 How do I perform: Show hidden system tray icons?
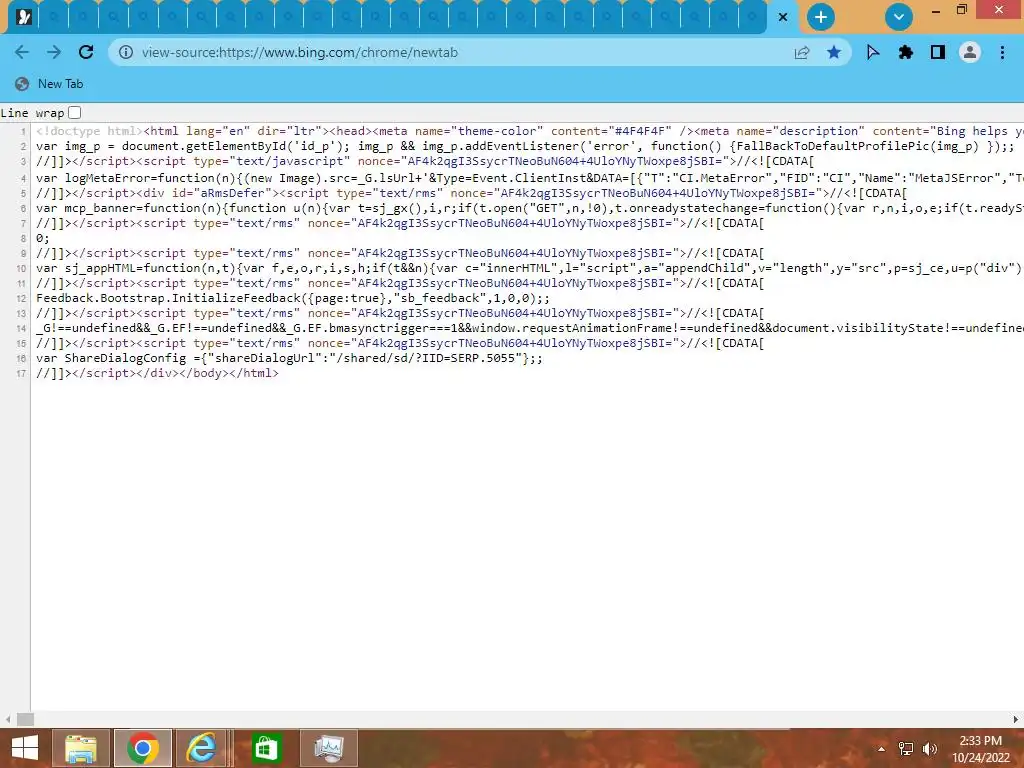[x=881, y=749]
